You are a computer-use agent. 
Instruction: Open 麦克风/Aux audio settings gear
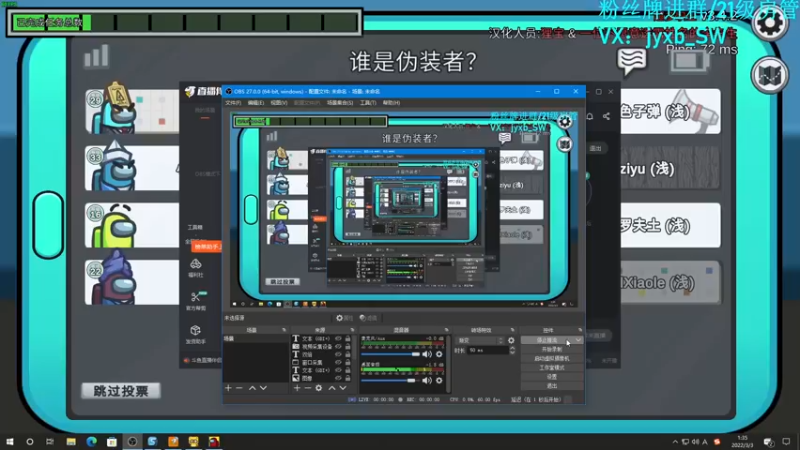439,354
